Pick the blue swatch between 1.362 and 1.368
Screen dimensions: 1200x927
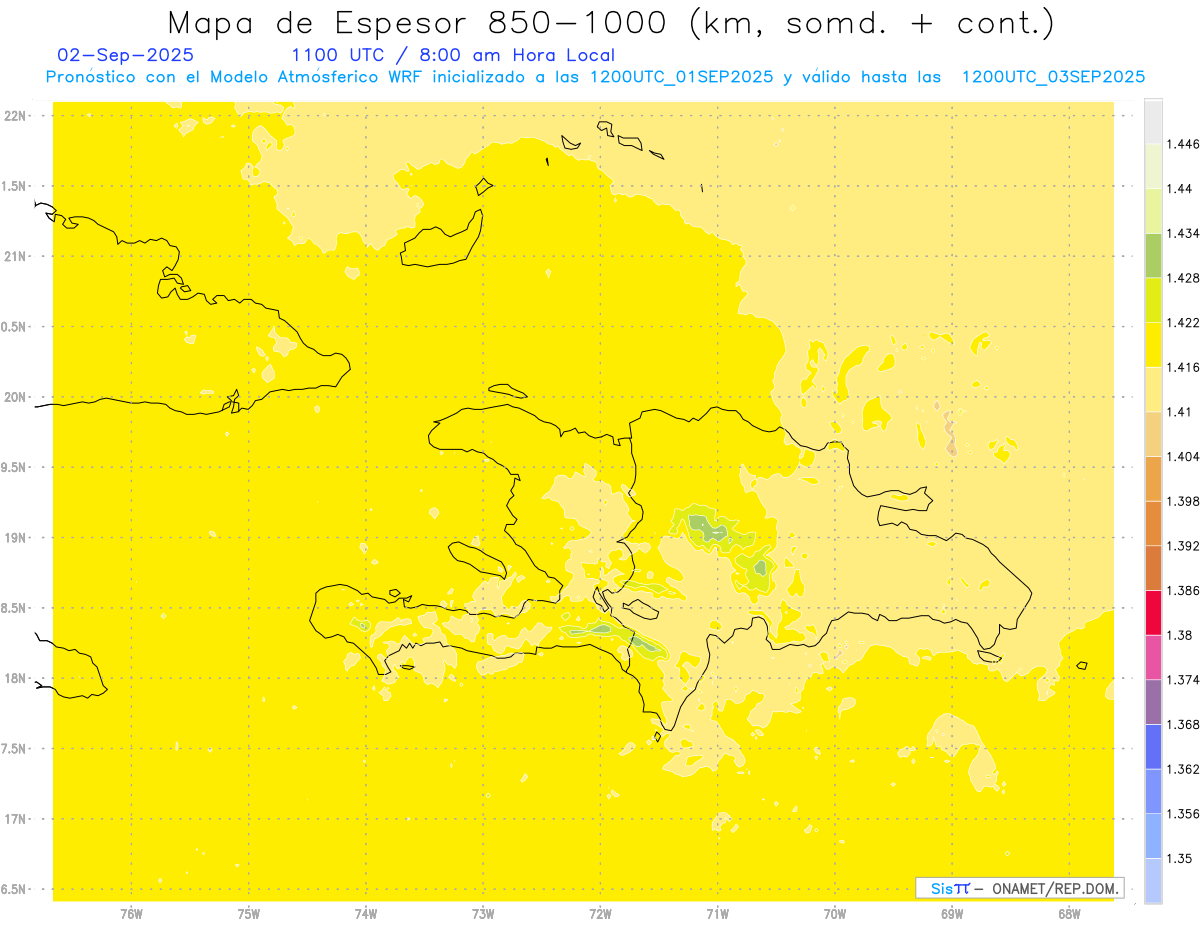(x=1153, y=746)
